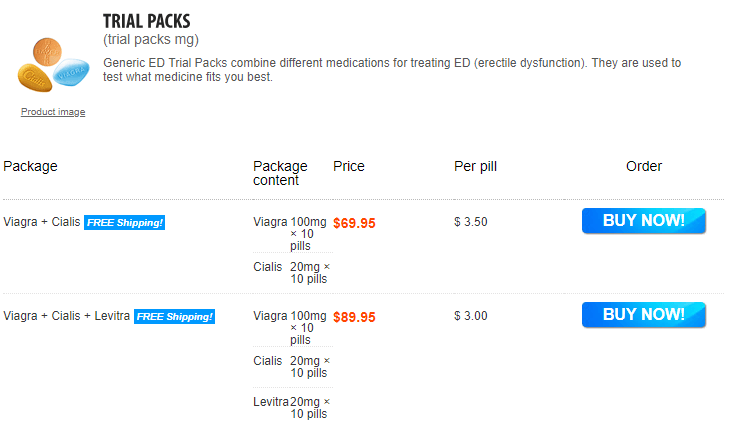Click the Order column header
The width and height of the screenshot is (731, 426).
pos(644,166)
